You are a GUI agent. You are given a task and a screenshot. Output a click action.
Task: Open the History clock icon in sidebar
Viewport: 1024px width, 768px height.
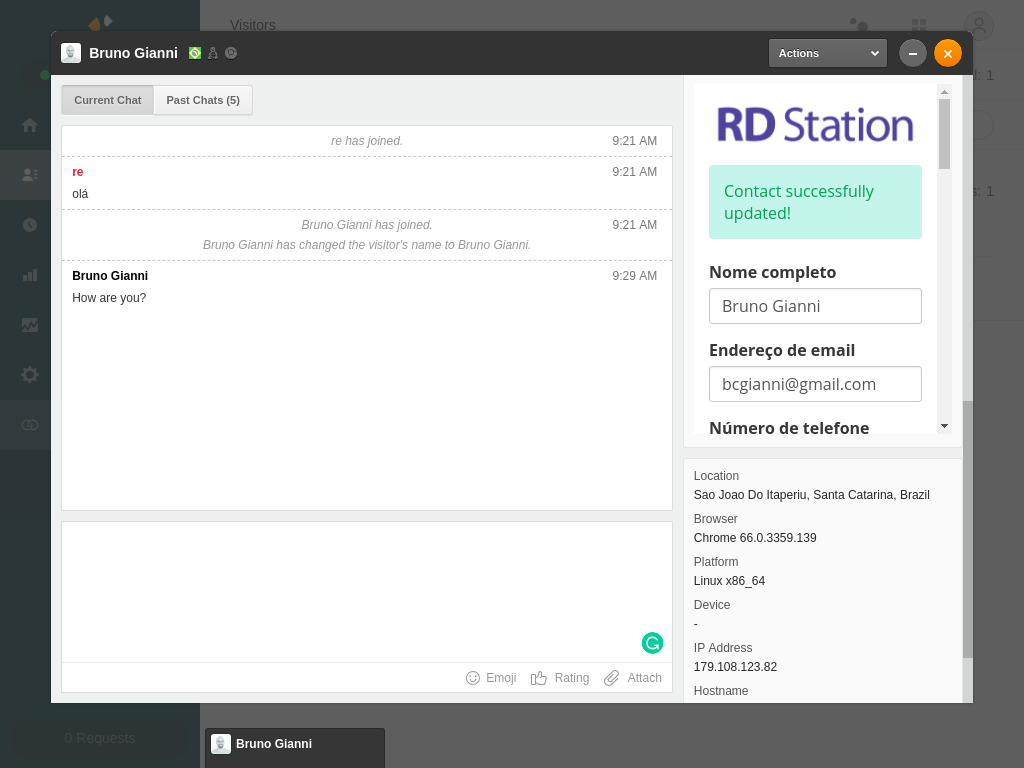pyautogui.click(x=30, y=225)
